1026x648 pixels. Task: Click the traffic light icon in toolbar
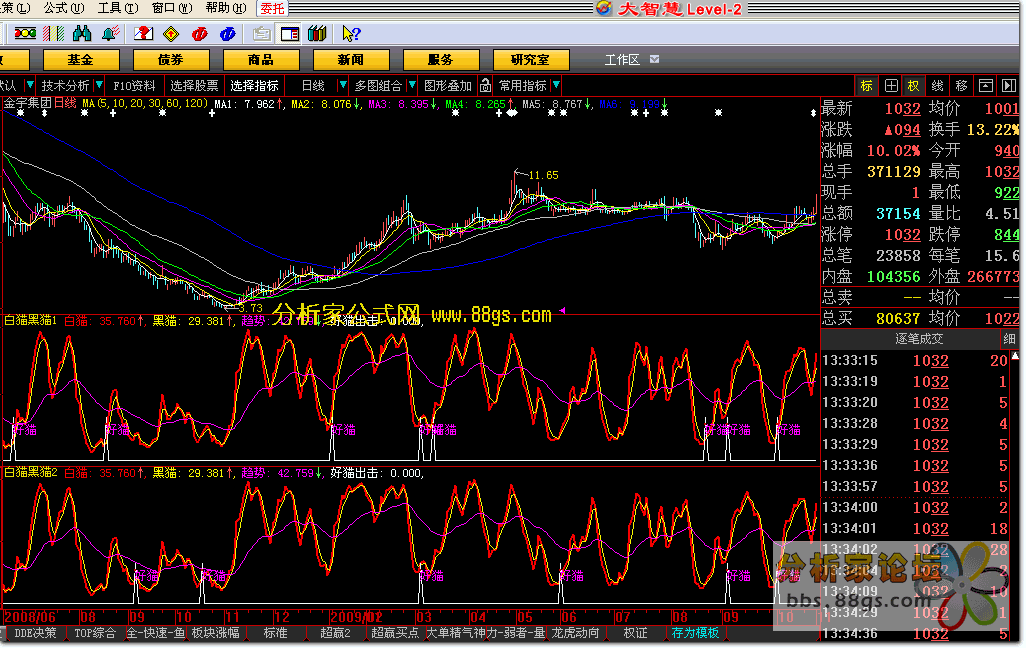click(25, 33)
